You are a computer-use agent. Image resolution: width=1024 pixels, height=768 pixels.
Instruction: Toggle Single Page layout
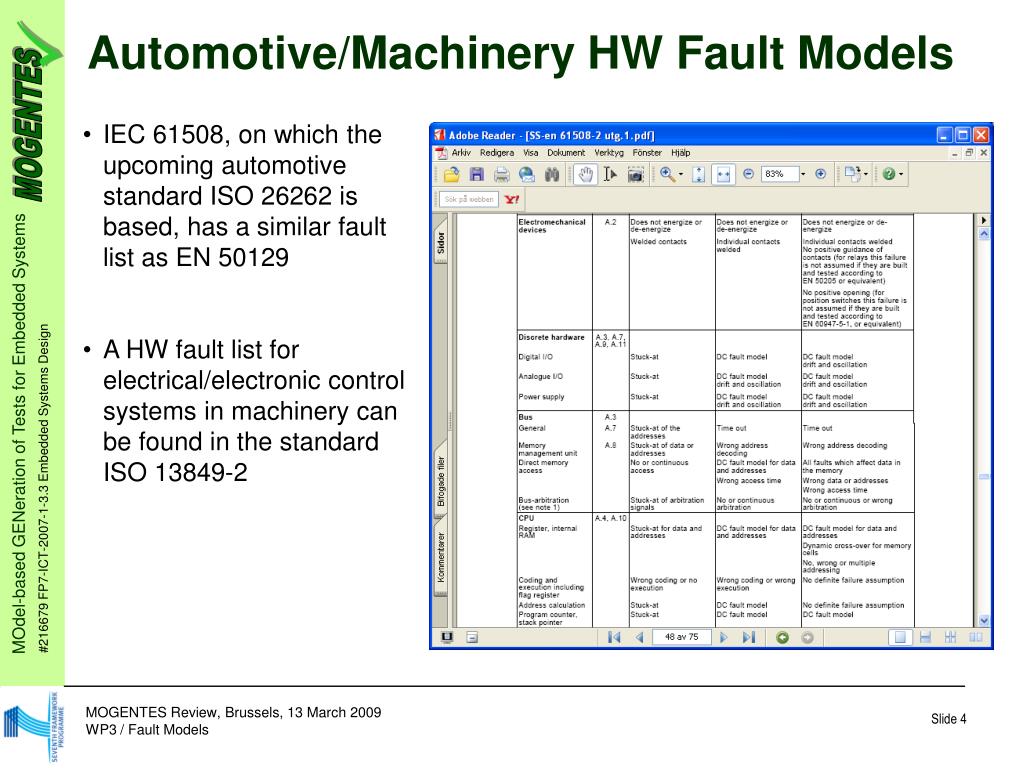[x=900, y=637]
